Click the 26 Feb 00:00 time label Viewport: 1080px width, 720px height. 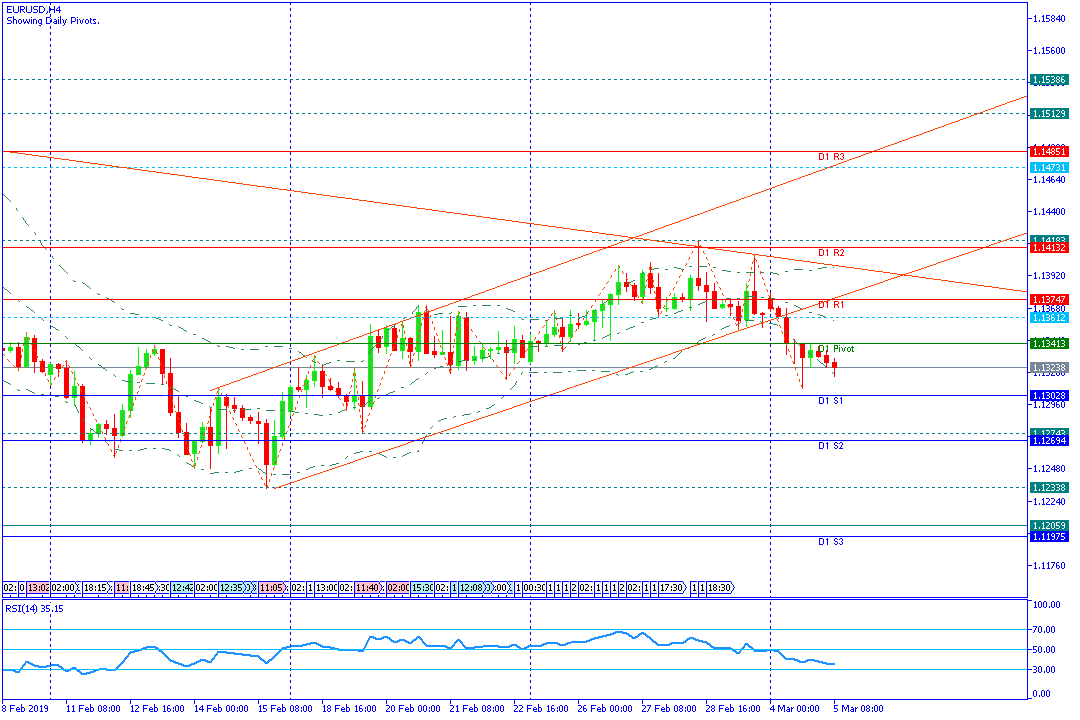click(x=605, y=708)
